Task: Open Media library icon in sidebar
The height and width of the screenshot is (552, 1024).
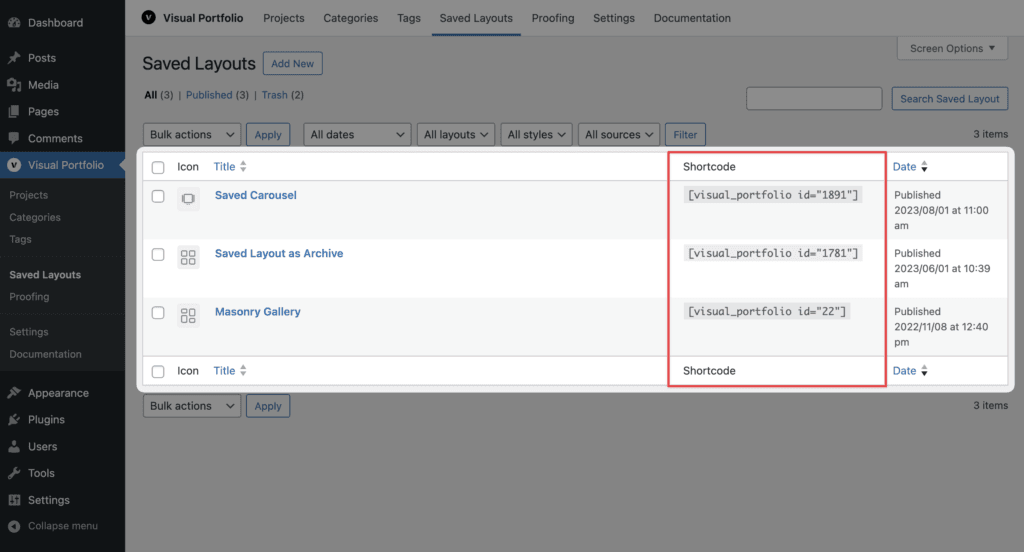Action: tap(14, 85)
